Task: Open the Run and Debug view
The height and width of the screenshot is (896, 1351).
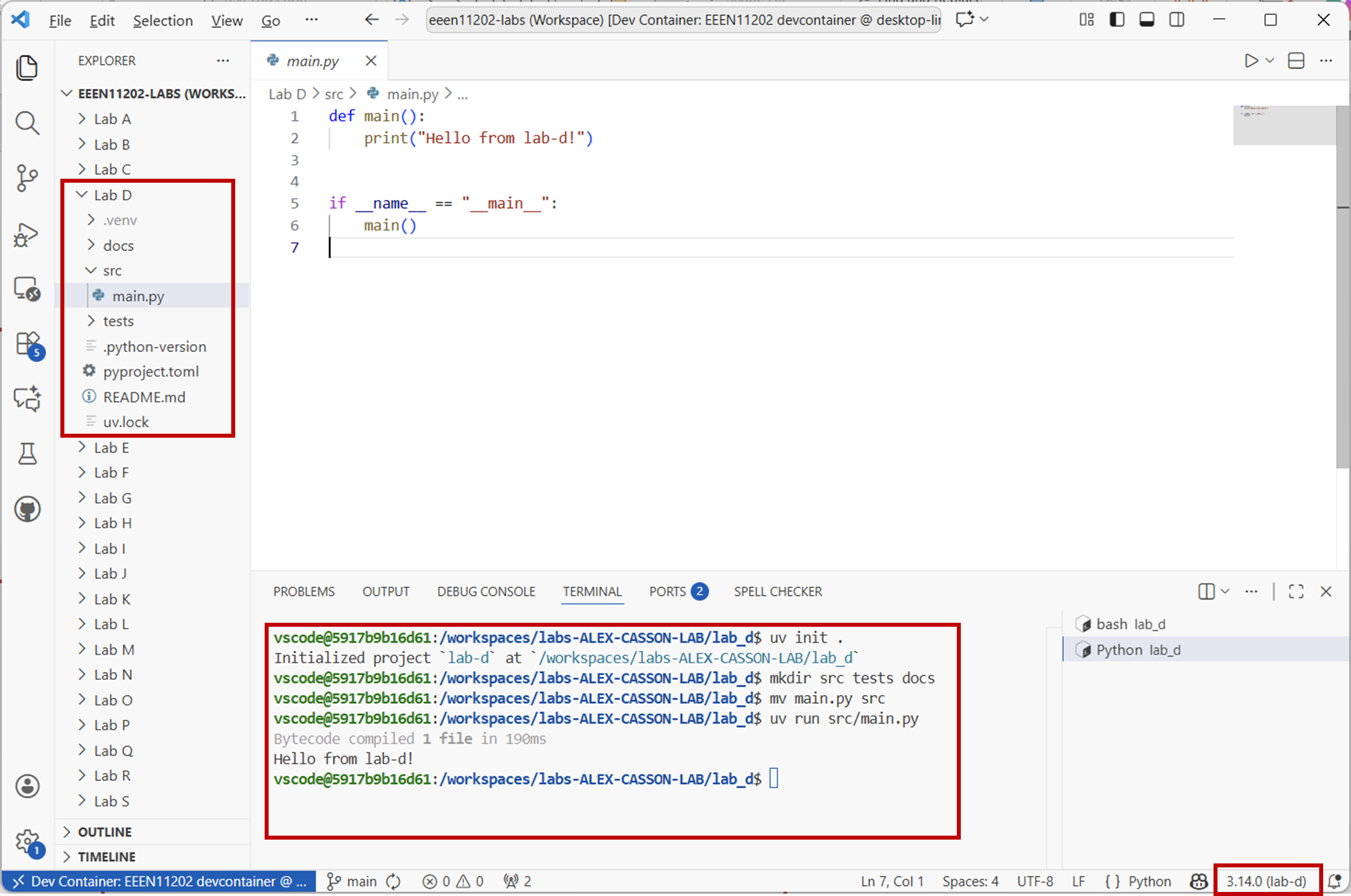Action: pyautogui.click(x=27, y=235)
